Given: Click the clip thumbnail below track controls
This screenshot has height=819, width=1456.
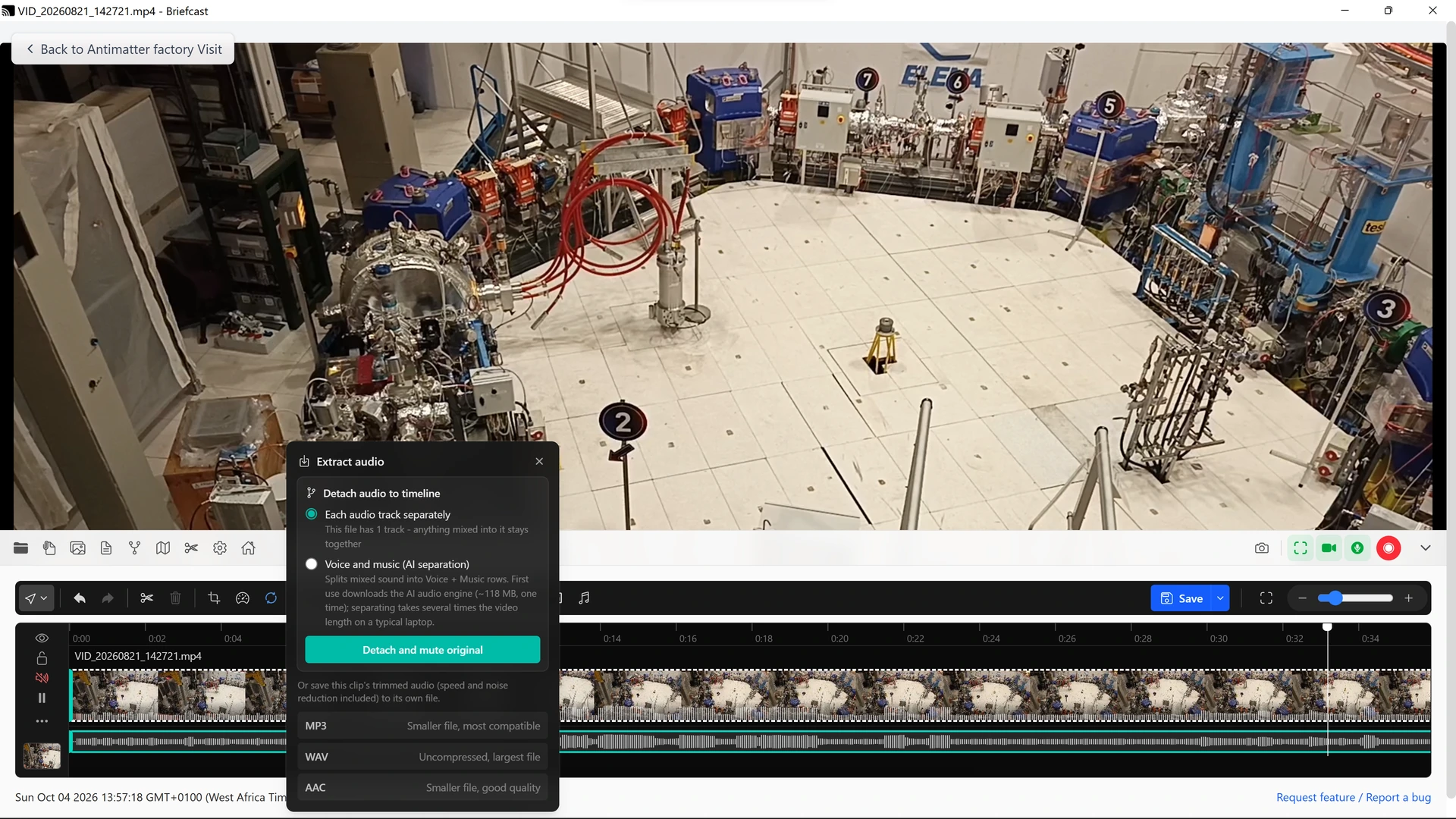Looking at the screenshot, I should click(x=42, y=755).
